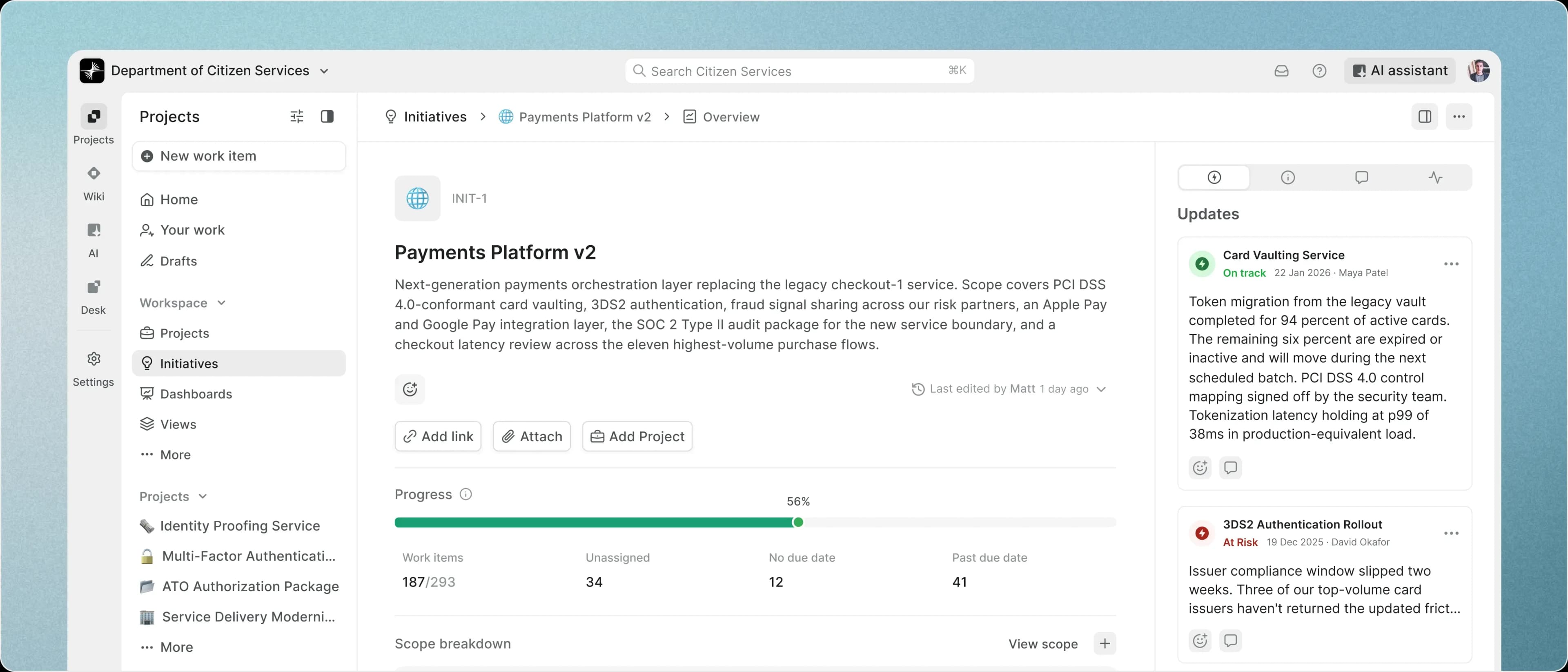Open Card Vaulting Service update options
The height and width of the screenshot is (672, 1568).
click(1451, 263)
